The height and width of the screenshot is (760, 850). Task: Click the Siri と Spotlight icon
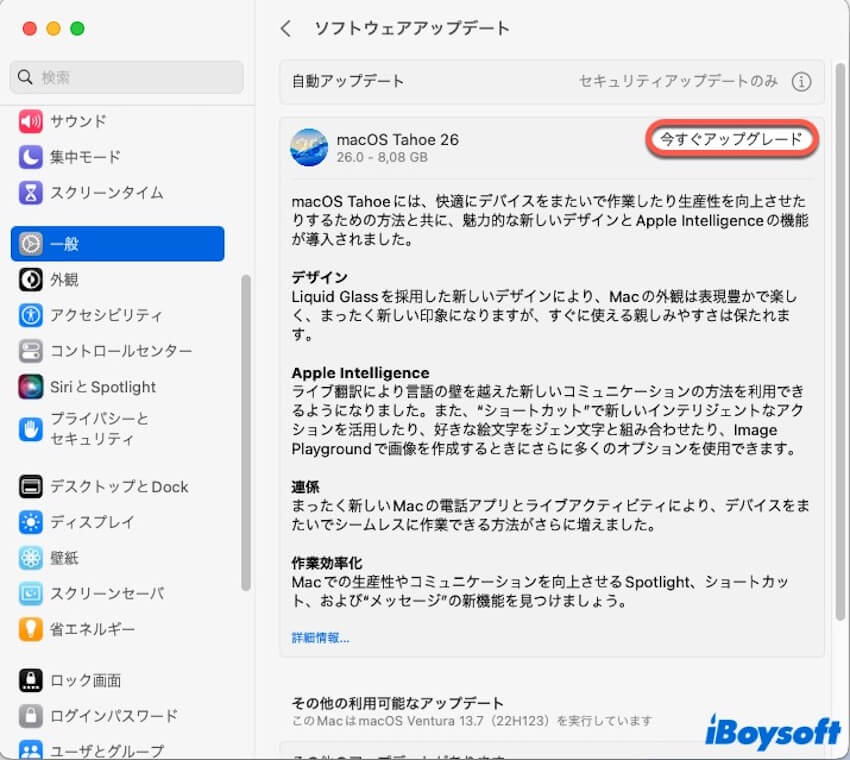click(30, 387)
